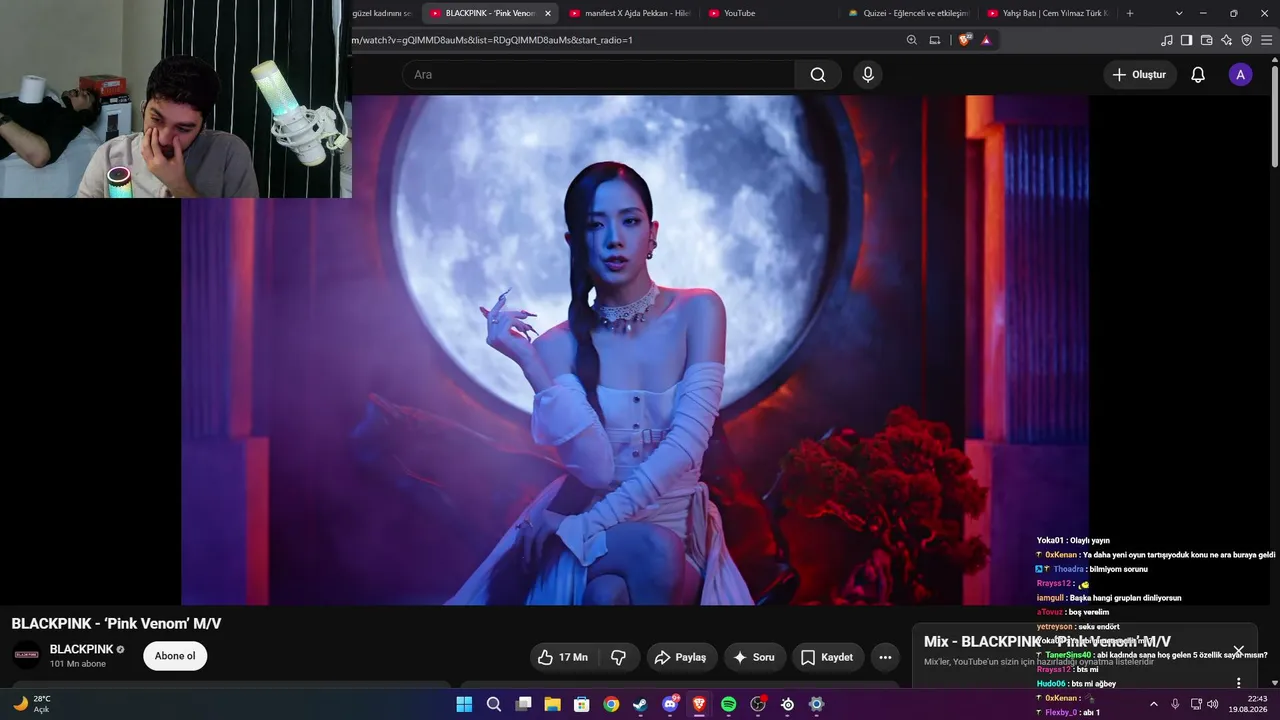Open the Windows Start menu
This screenshot has width=1280, height=720.
464,705
